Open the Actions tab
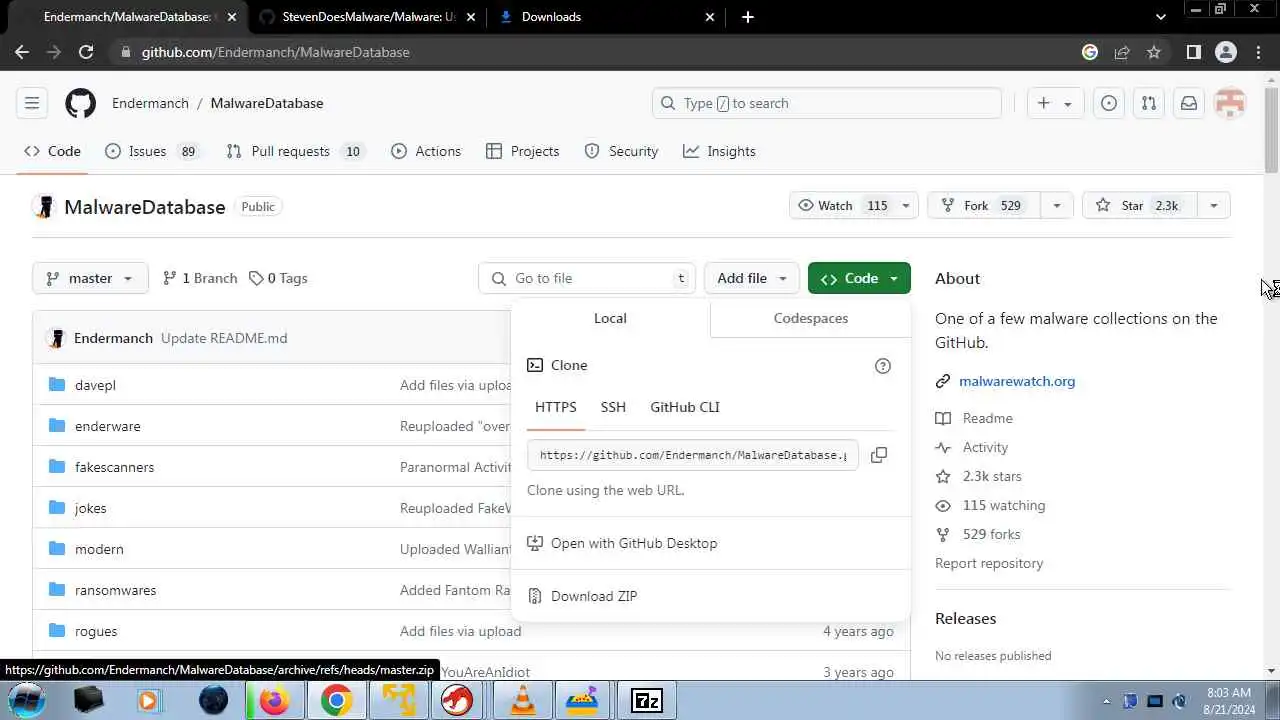This screenshot has height=720, width=1280. [426, 151]
